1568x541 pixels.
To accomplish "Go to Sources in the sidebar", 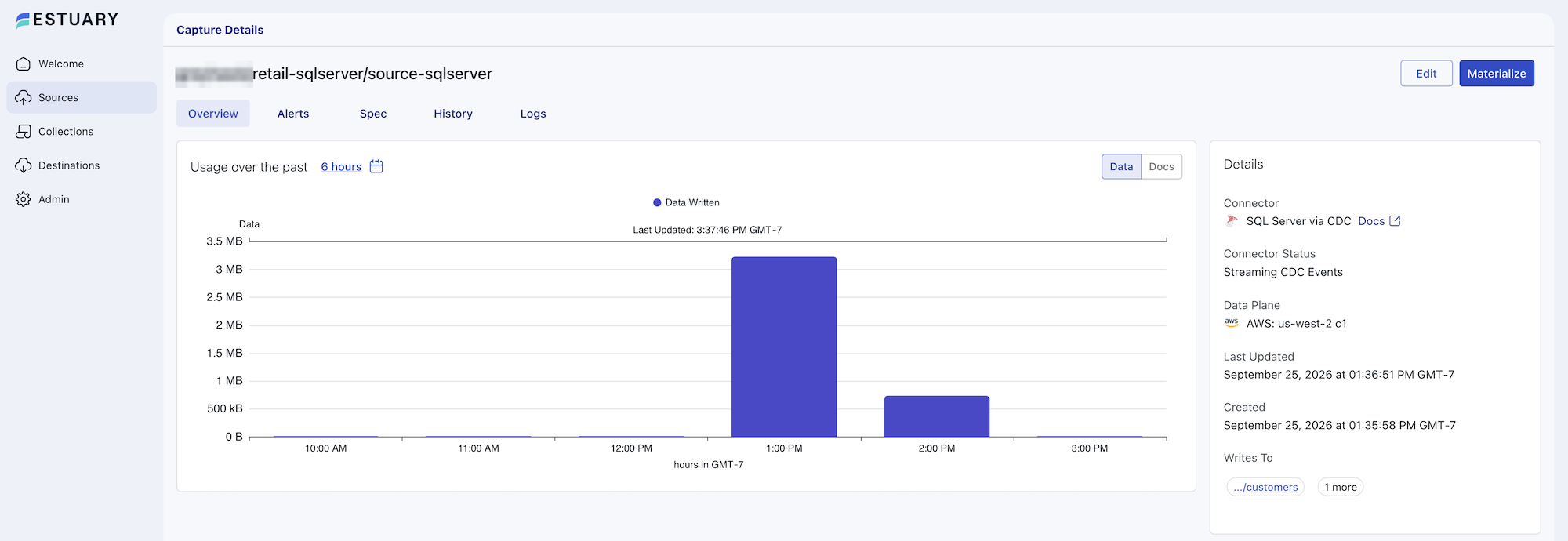I will coord(82,98).
